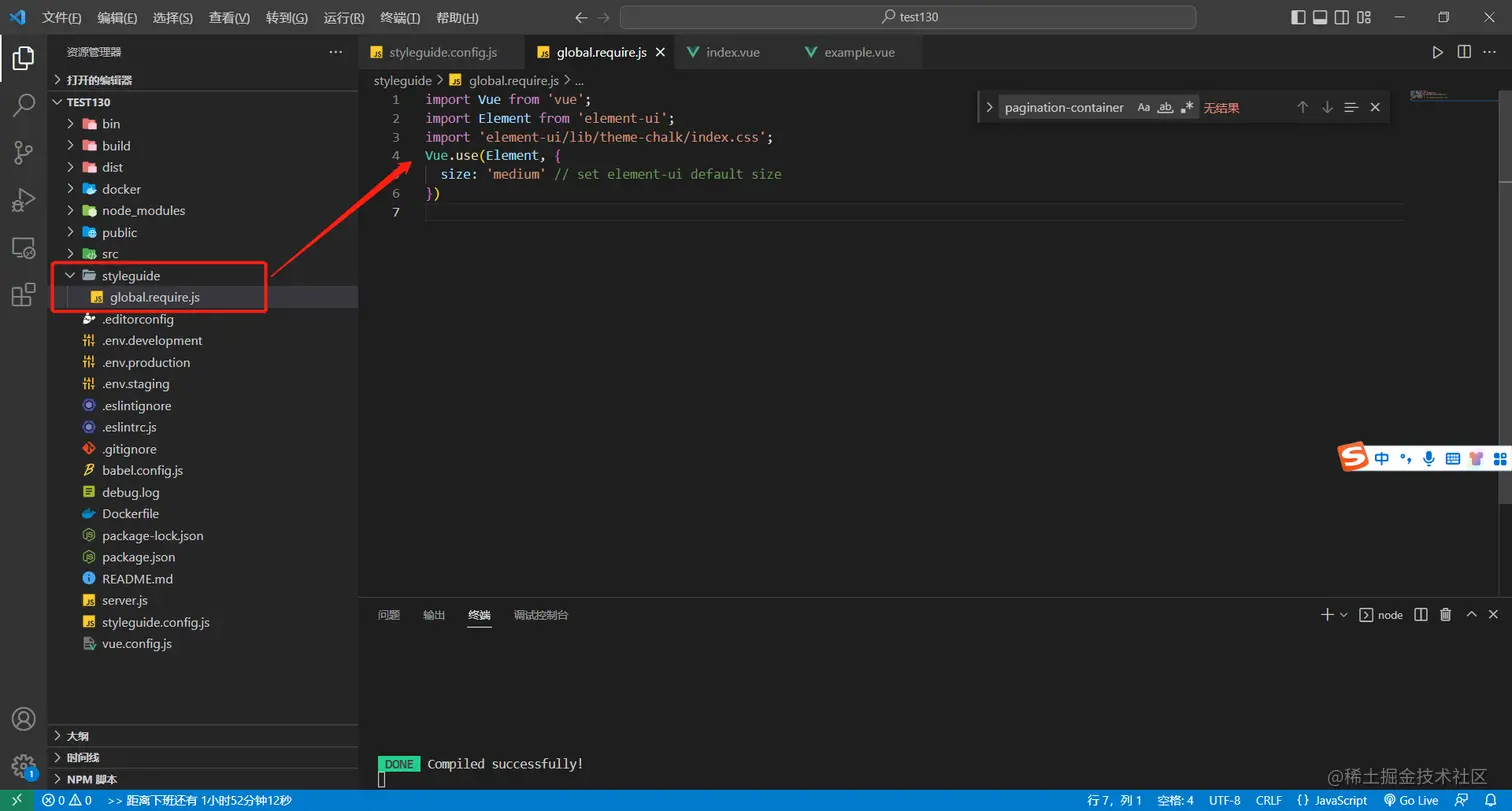Open the Remote Explorer view
1512x811 pixels.
coord(23,247)
